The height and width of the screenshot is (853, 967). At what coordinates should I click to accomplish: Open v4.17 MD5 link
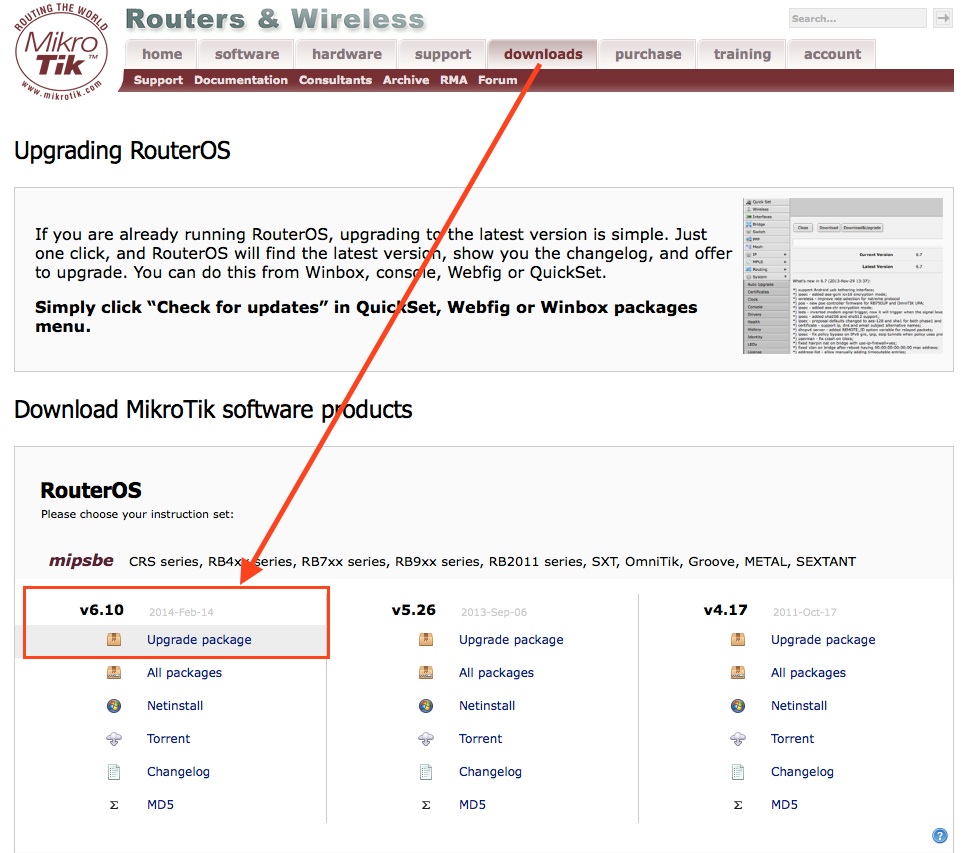click(x=784, y=804)
